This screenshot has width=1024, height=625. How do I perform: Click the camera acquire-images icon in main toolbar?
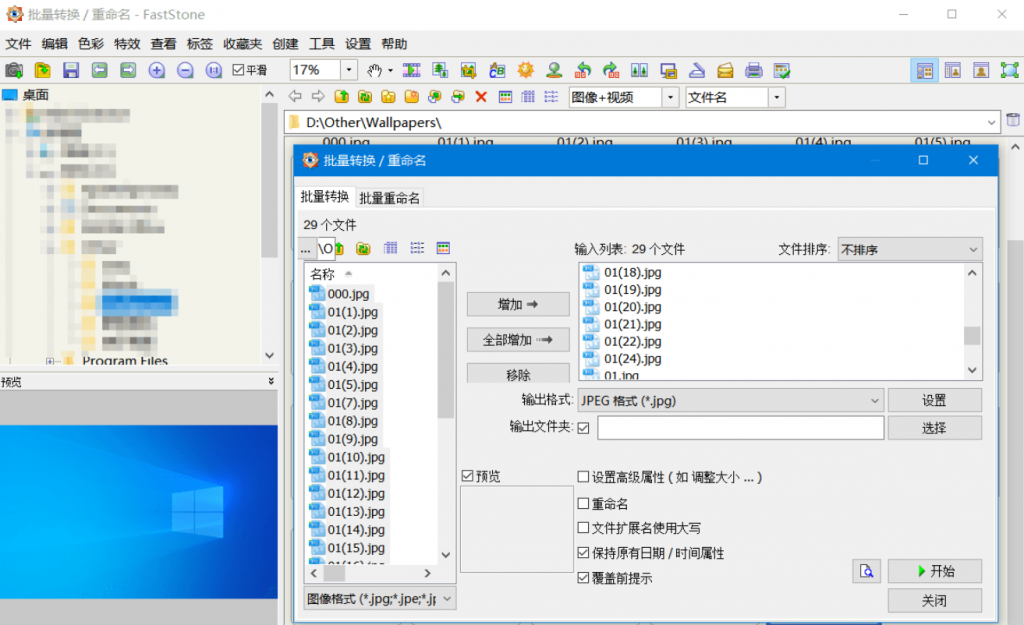point(14,70)
